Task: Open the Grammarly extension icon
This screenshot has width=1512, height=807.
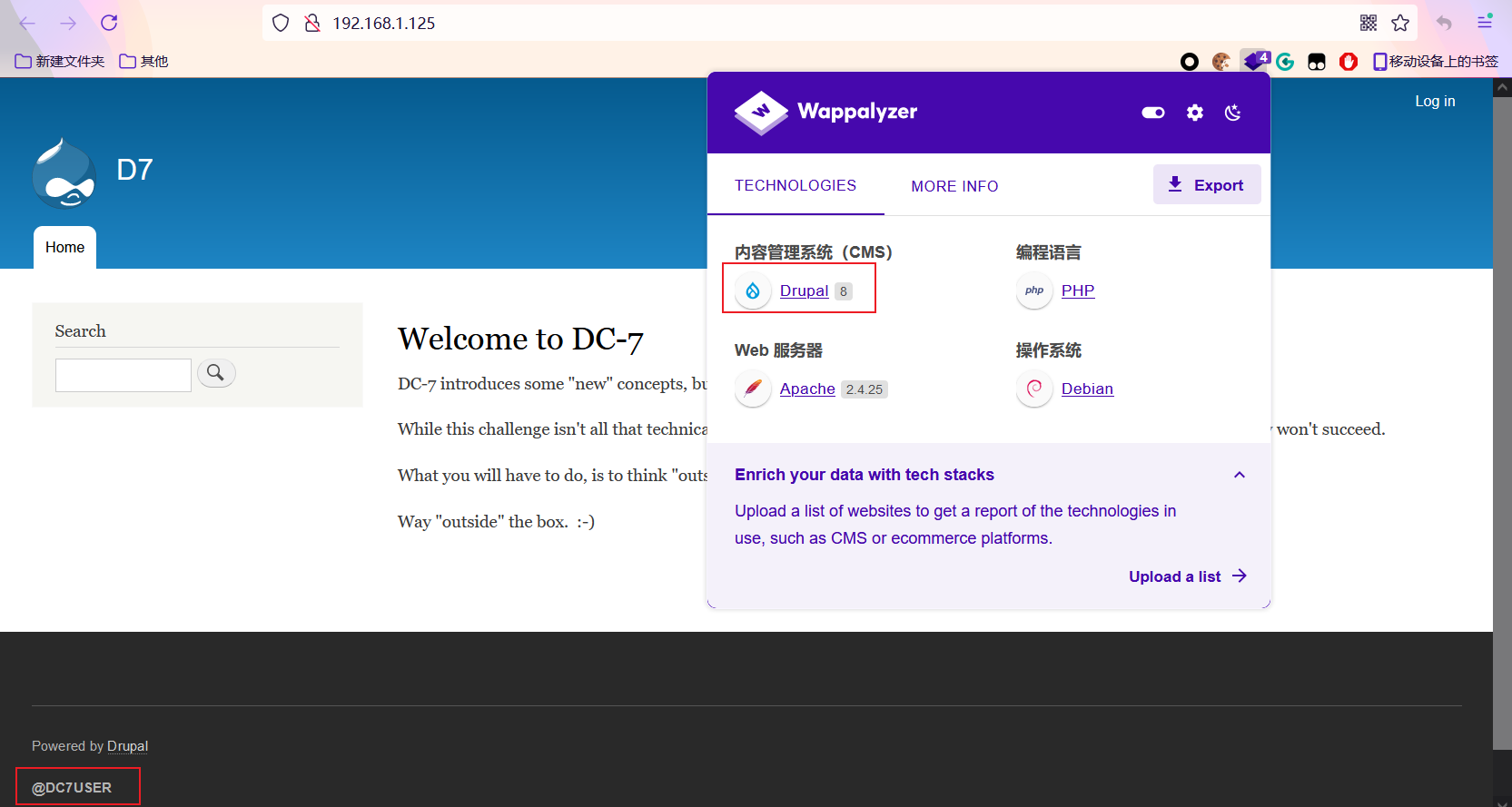Action: (x=1285, y=62)
